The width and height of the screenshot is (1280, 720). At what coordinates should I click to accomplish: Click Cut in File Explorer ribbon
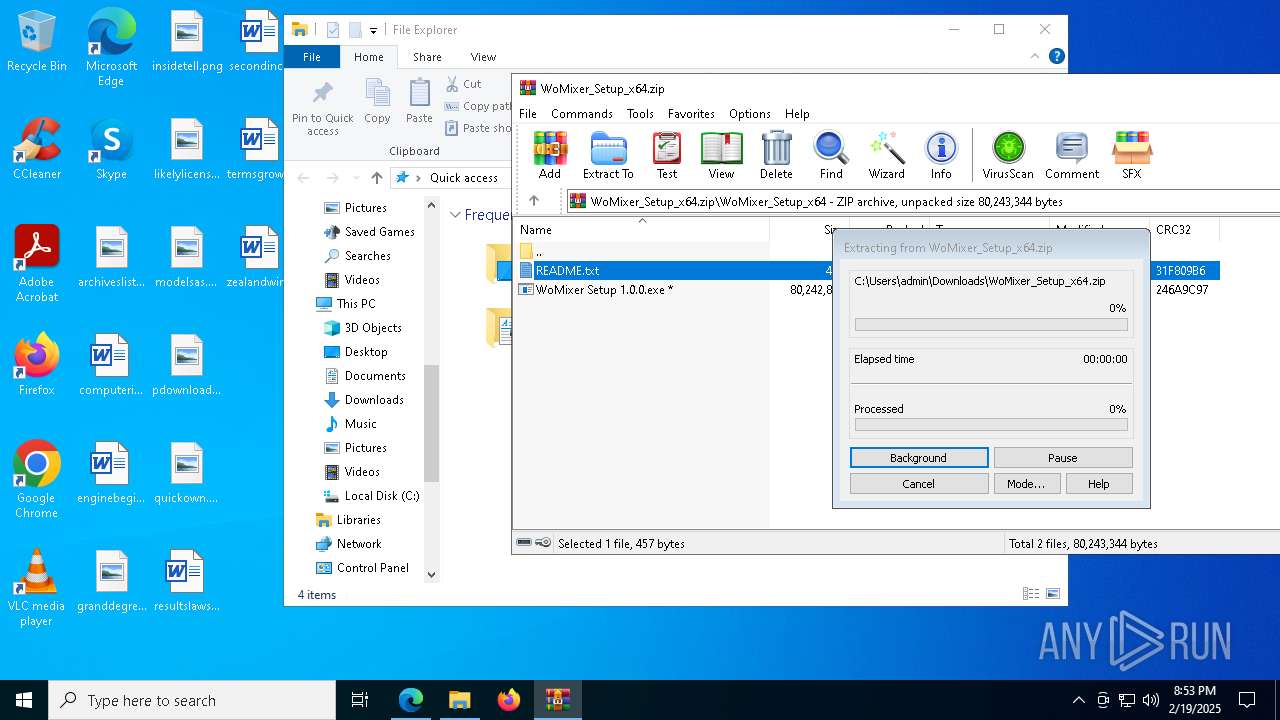[464, 84]
